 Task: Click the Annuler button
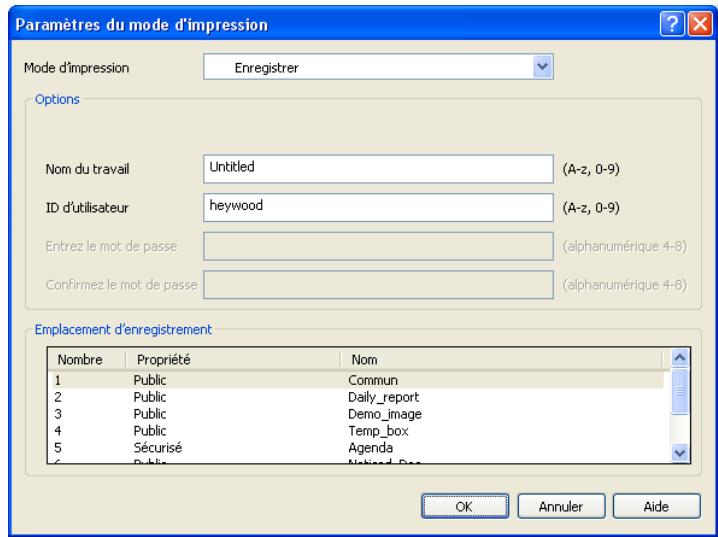[561, 506]
